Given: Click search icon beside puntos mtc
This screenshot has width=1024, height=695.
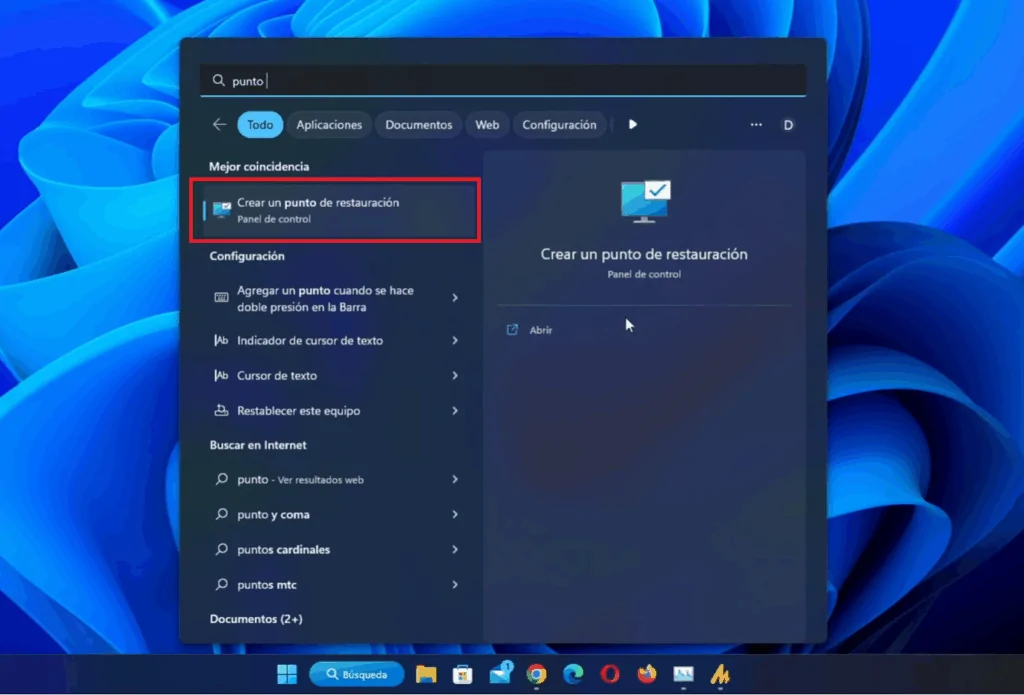Looking at the screenshot, I should click(221, 585).
